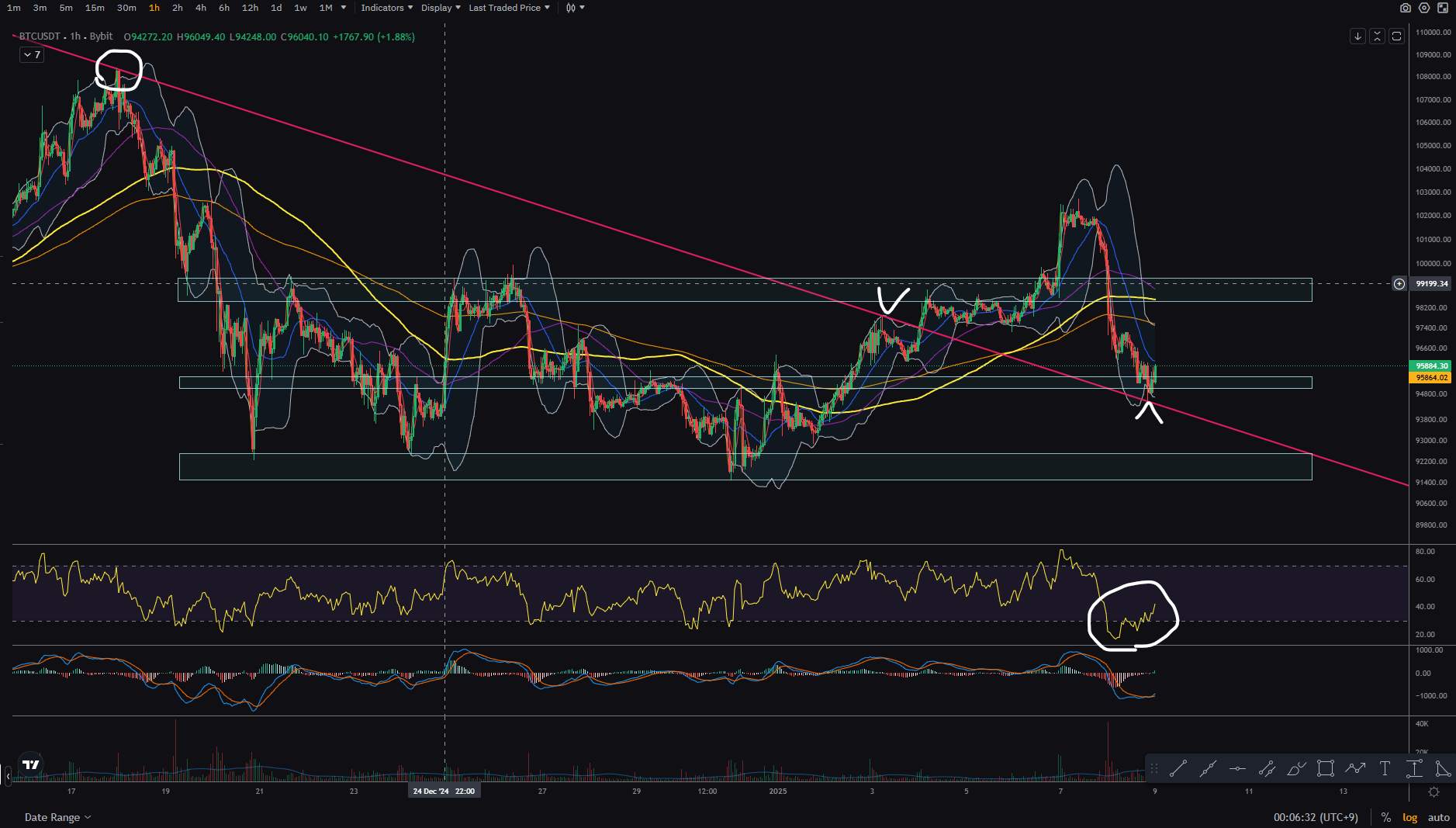Viewport: 1456px width, 828px height.
Task: Toggle fullscreen chart mode
Action: pyautogui.click(x=1443, y=8)
